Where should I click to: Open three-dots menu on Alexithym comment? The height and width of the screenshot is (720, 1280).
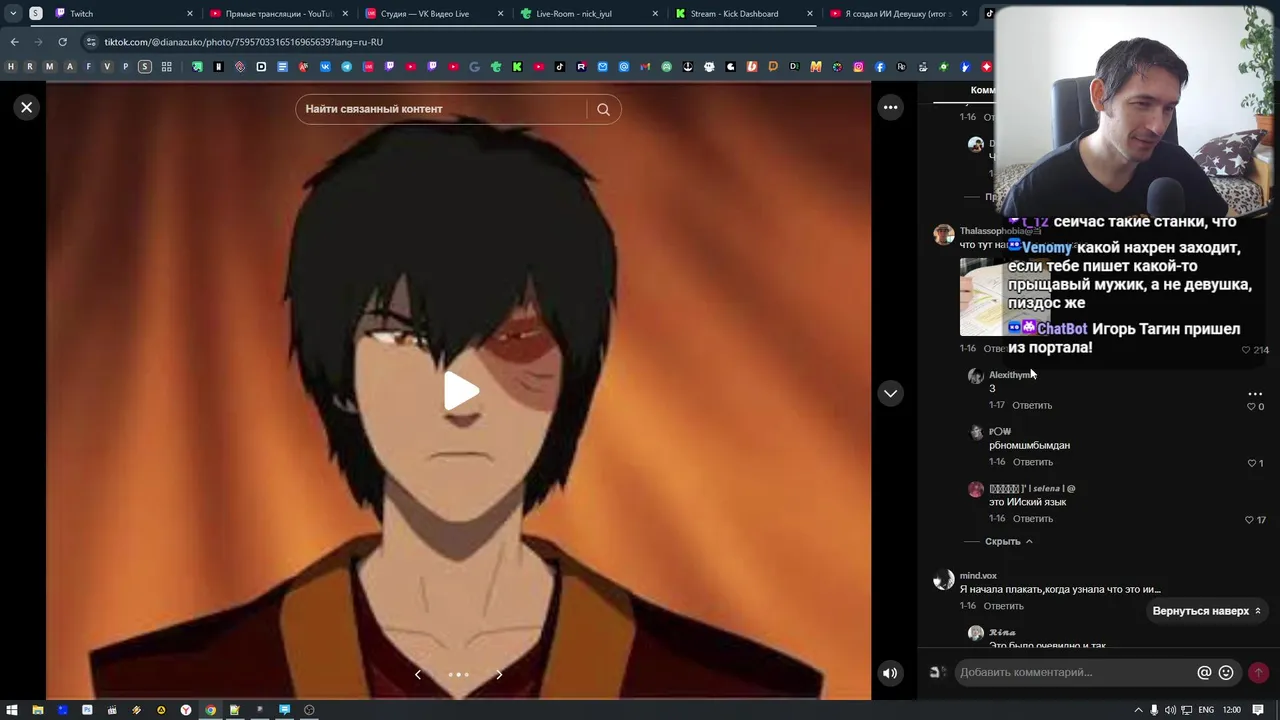click(x=1255, y=393)
